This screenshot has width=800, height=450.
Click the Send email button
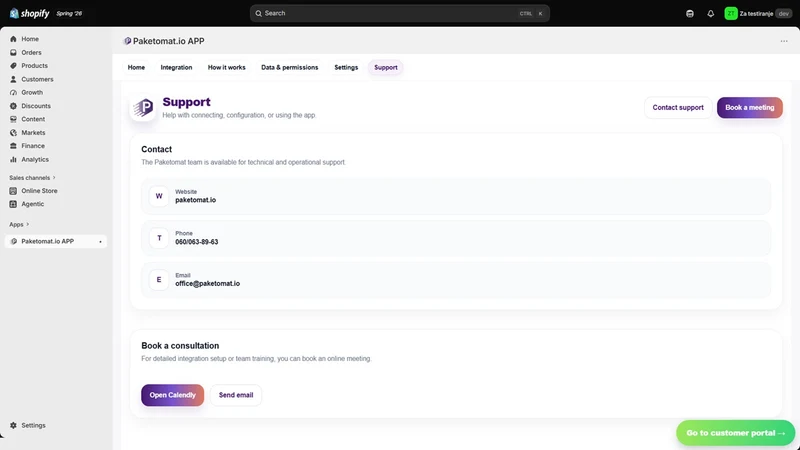point(236,395)
